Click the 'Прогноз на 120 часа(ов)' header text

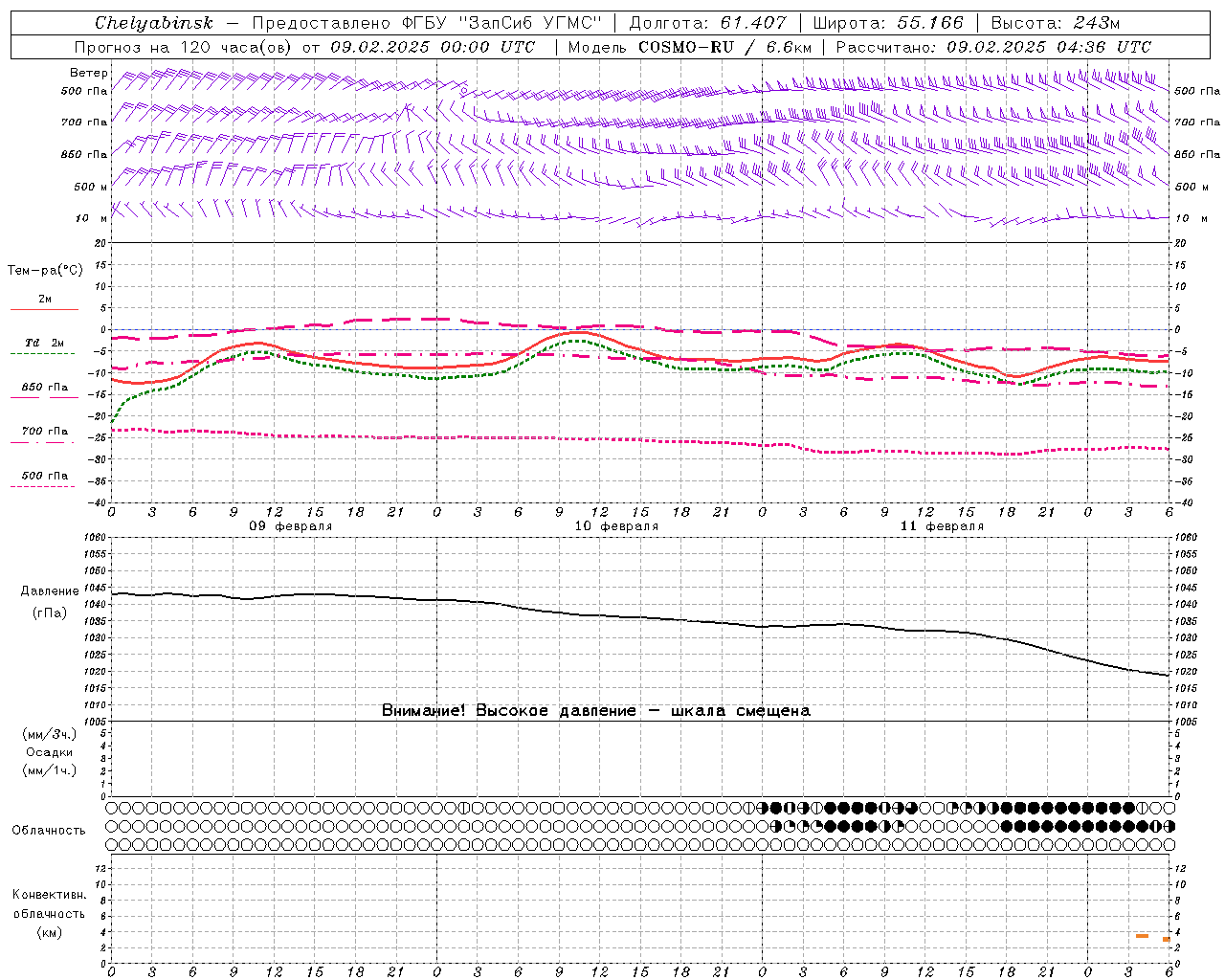coord(185,47)
